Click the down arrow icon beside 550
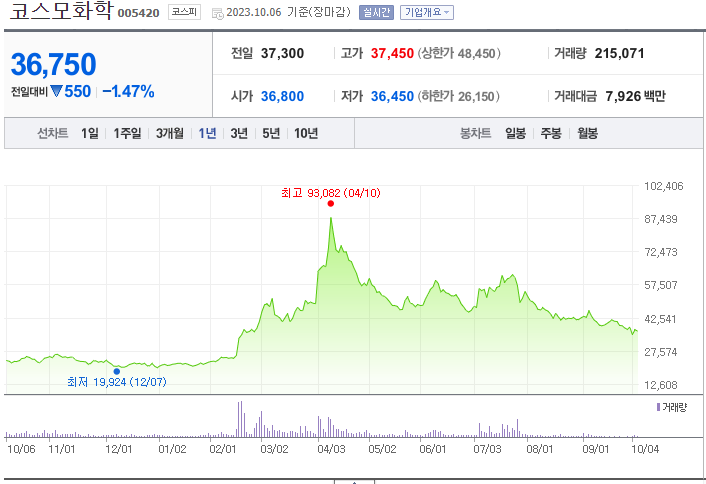The height and width of the screenshot is (484, 706). coord(56,91)
